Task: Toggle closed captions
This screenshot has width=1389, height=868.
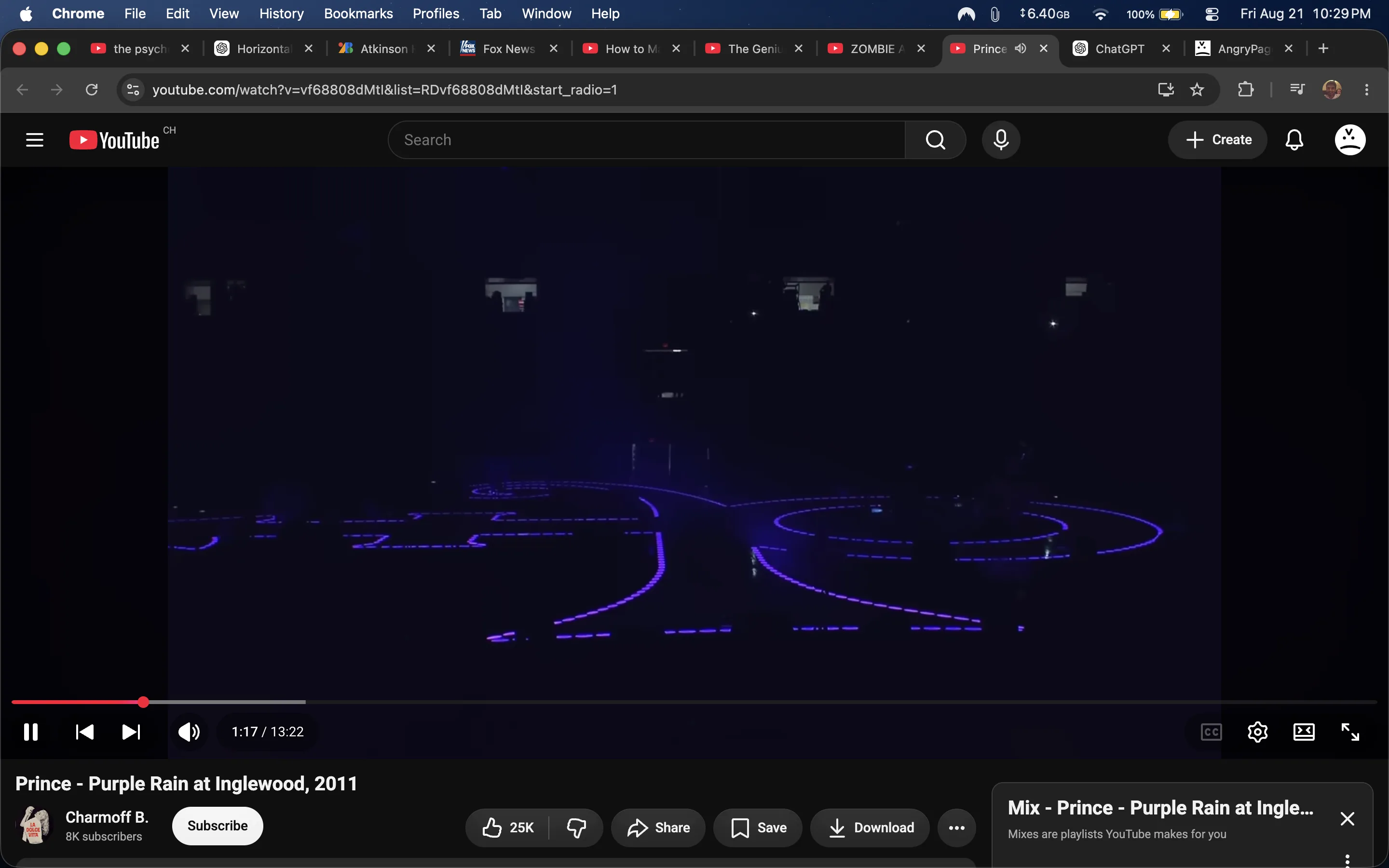Action: pos(1211,732)
